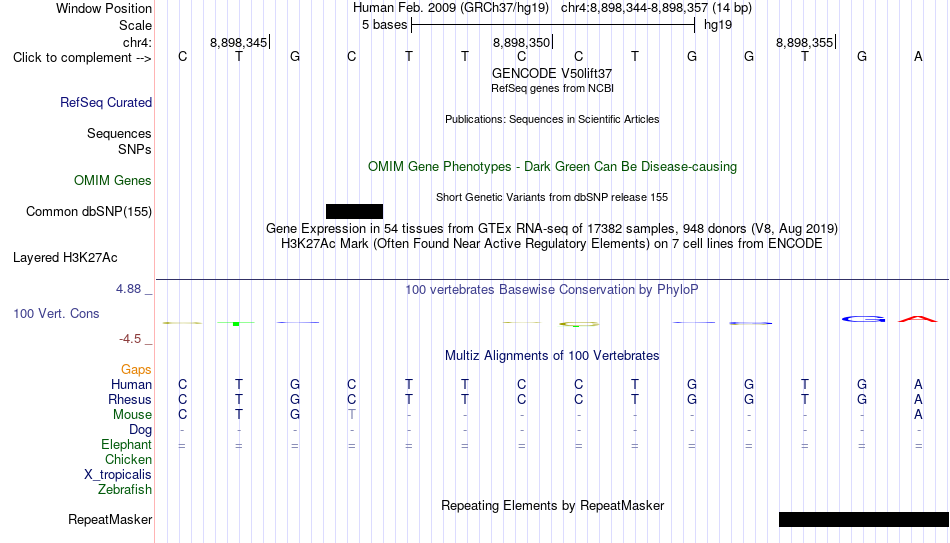Click the Human species label
The width and height of the screenshot is (950, 543).
[x=131, y=384]
